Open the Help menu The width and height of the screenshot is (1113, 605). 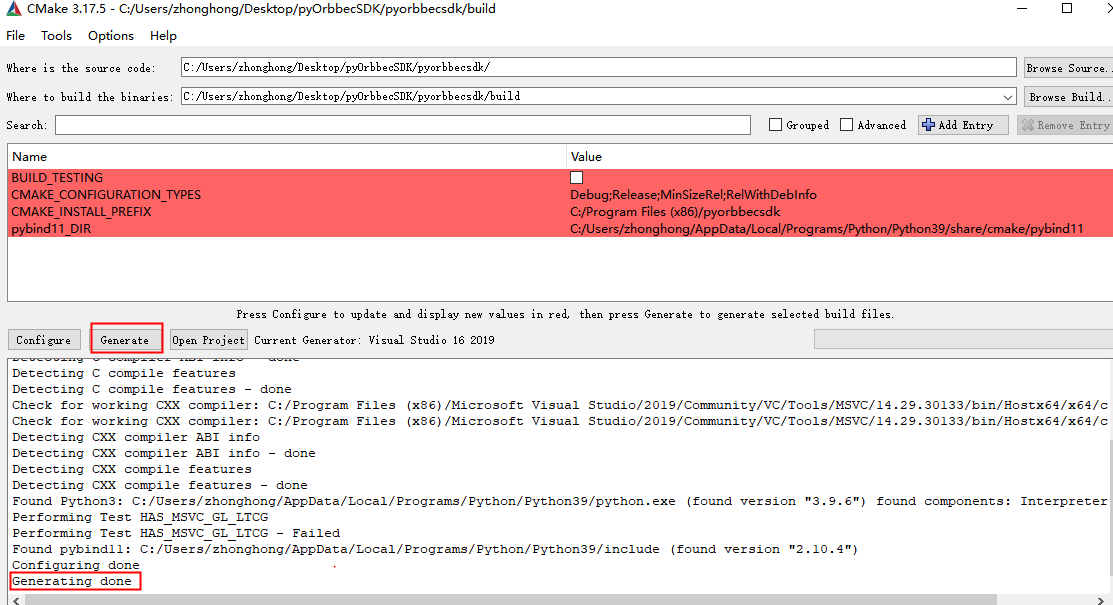click(163, 36)
